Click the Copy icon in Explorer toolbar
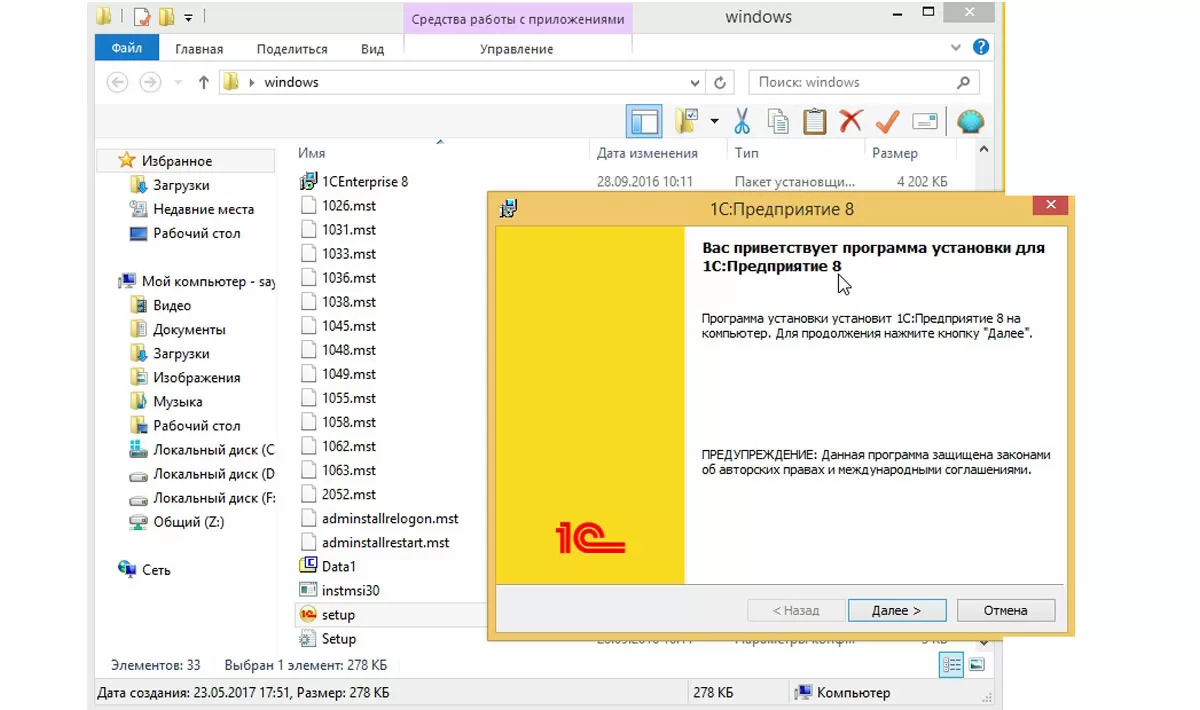Image resolution: width=1200 pixels, height=710 pixels. 778,122
